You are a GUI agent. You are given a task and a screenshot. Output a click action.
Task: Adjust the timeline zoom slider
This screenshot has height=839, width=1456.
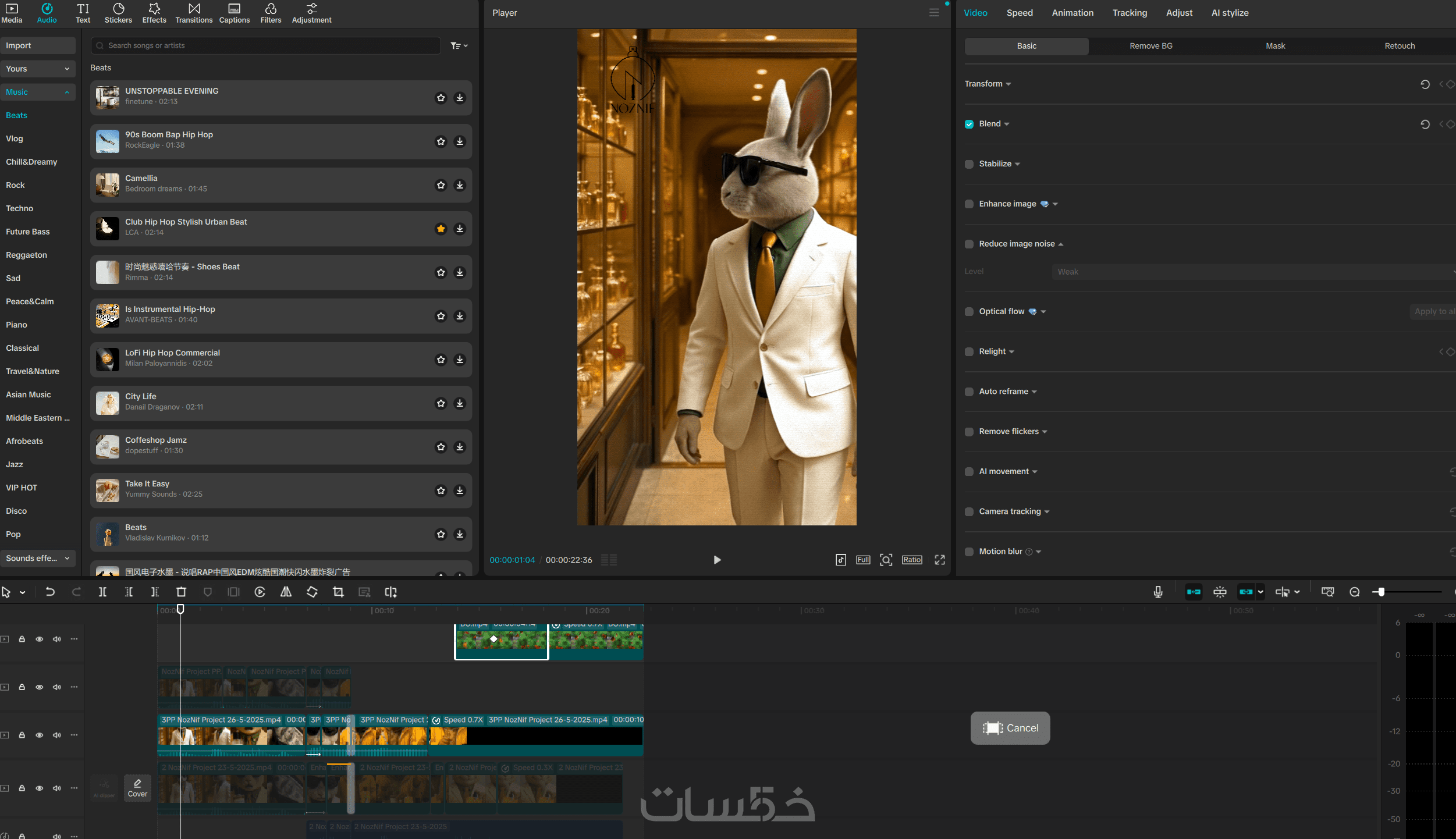[1381, 592]
